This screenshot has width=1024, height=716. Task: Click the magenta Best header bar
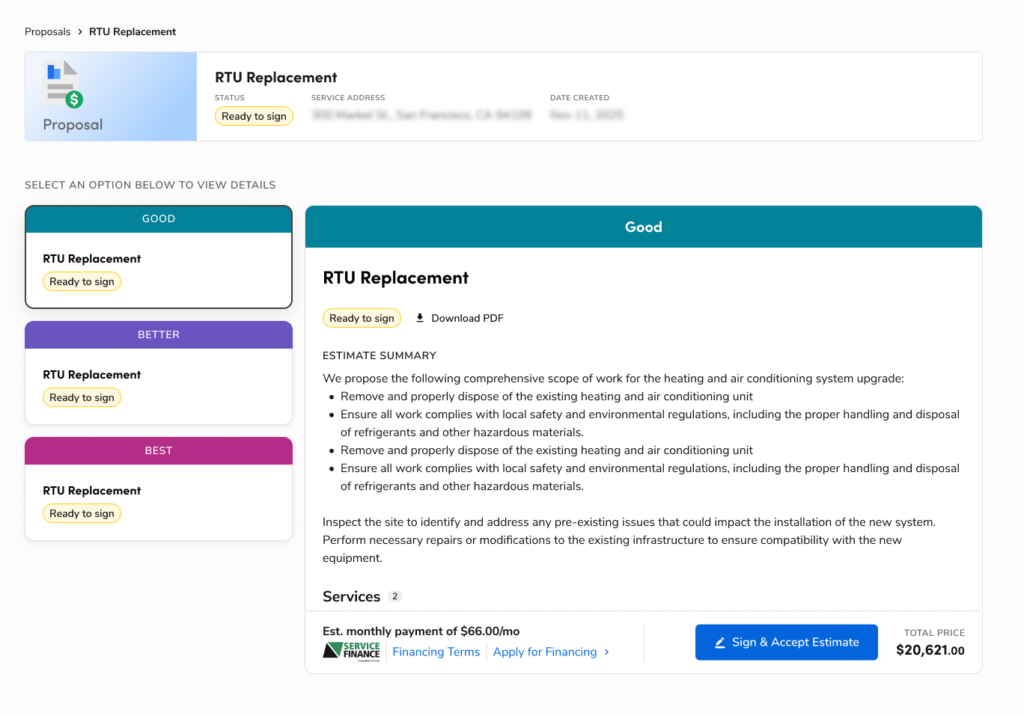(158, 450)
